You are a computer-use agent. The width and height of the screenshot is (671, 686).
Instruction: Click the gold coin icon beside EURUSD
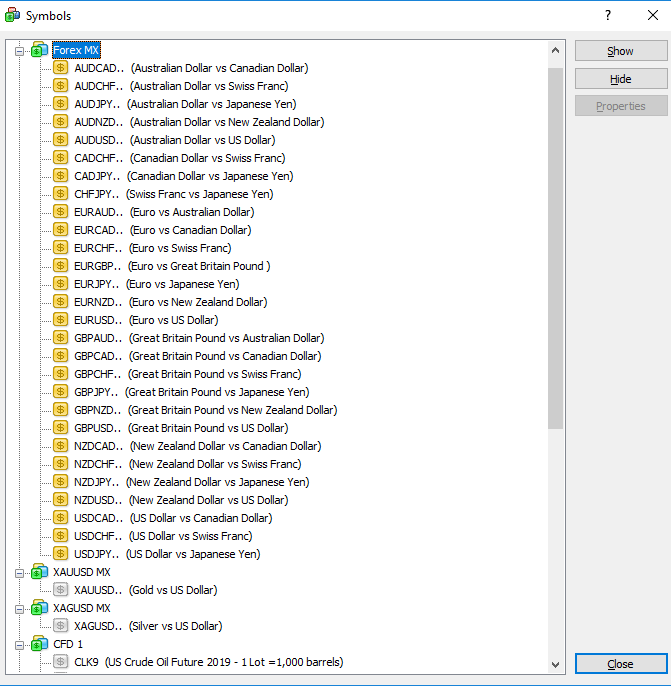click(x=61, y=320)
